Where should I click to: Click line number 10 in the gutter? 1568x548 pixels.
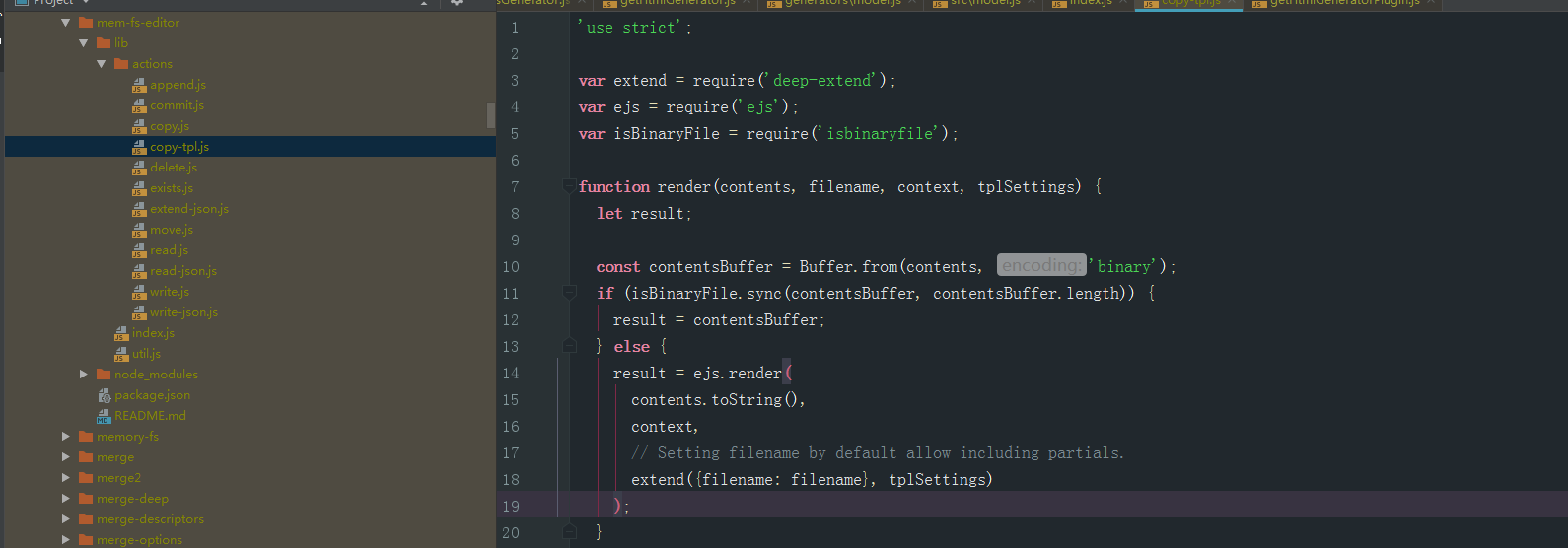pos(511,267)
